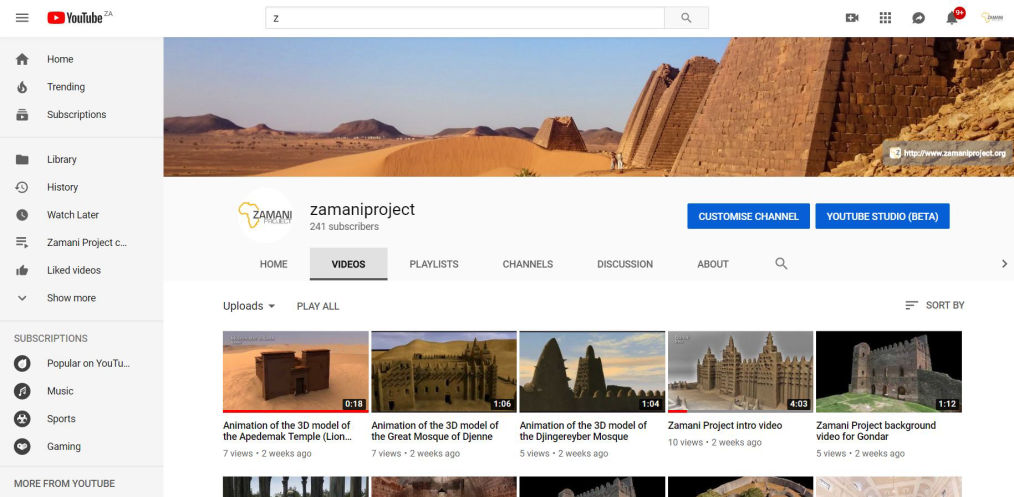This screenshot has height=497, width=1014.
Task: Click the Watch Later clock icon
Action: (x=22, y=215)
